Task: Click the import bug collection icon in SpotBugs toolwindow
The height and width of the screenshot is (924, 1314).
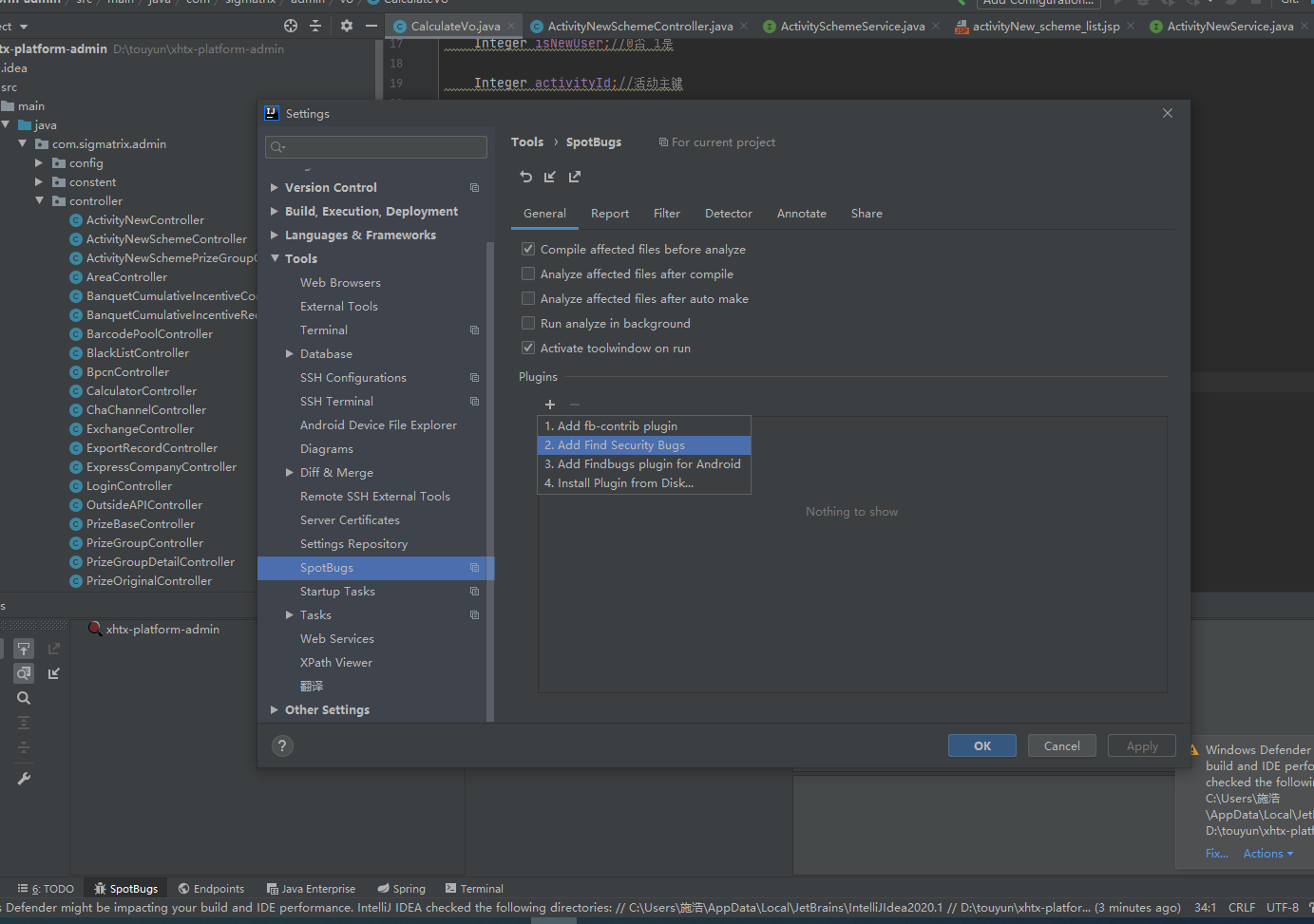Action: 54,673
